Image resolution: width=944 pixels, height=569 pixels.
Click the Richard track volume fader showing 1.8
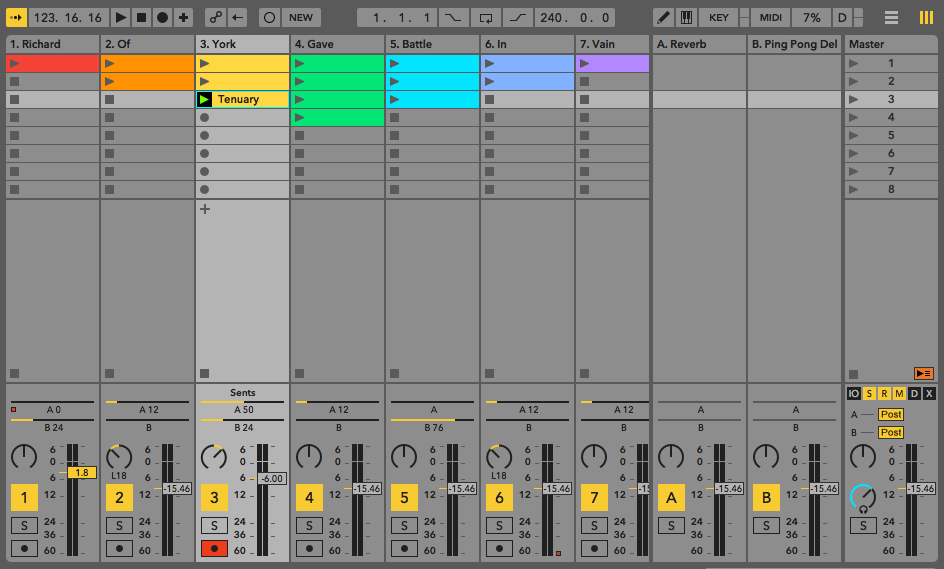click(x=82, y=472)
